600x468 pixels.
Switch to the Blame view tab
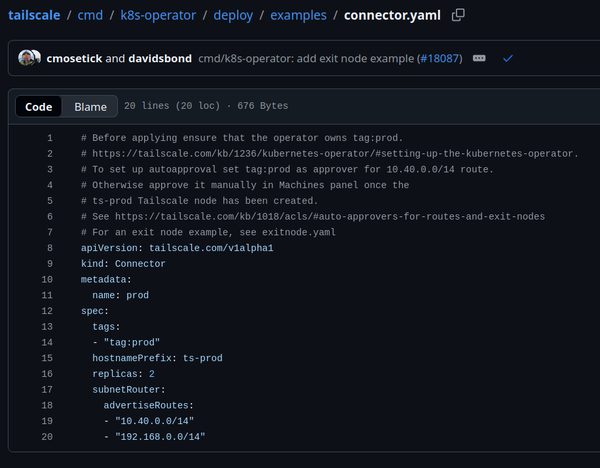click(x=90, y=106)
